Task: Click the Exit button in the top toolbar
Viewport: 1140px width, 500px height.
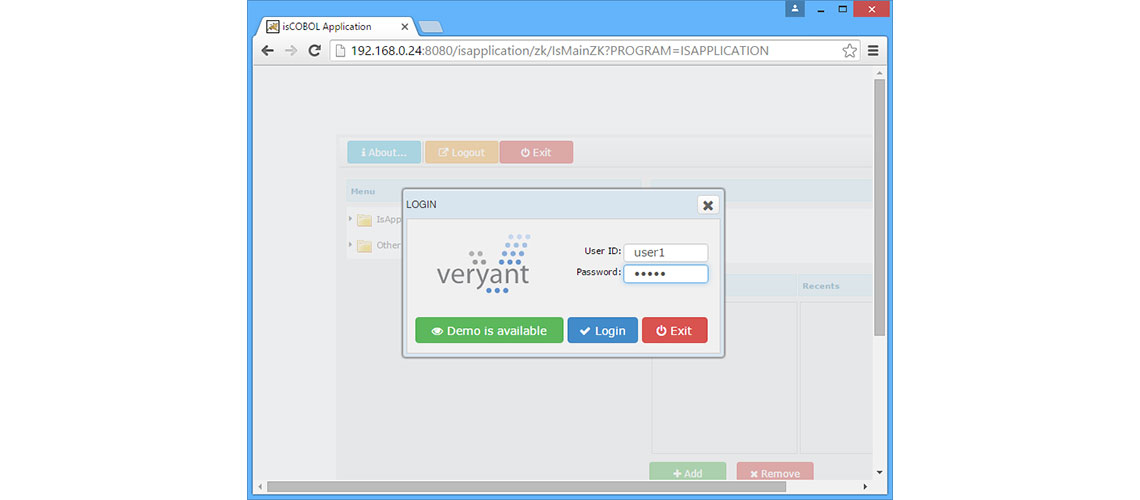Action: coord(537,153)
